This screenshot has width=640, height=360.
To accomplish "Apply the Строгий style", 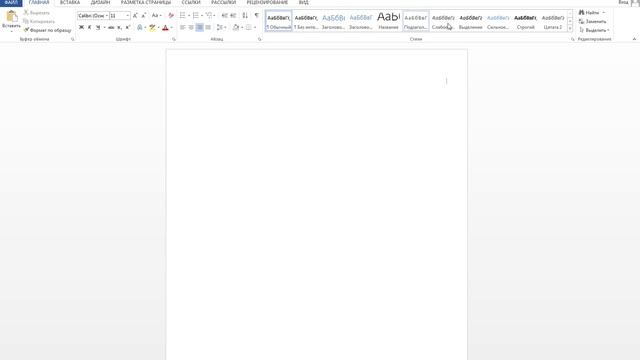I will pyautogui.click(x=525, y=21).
